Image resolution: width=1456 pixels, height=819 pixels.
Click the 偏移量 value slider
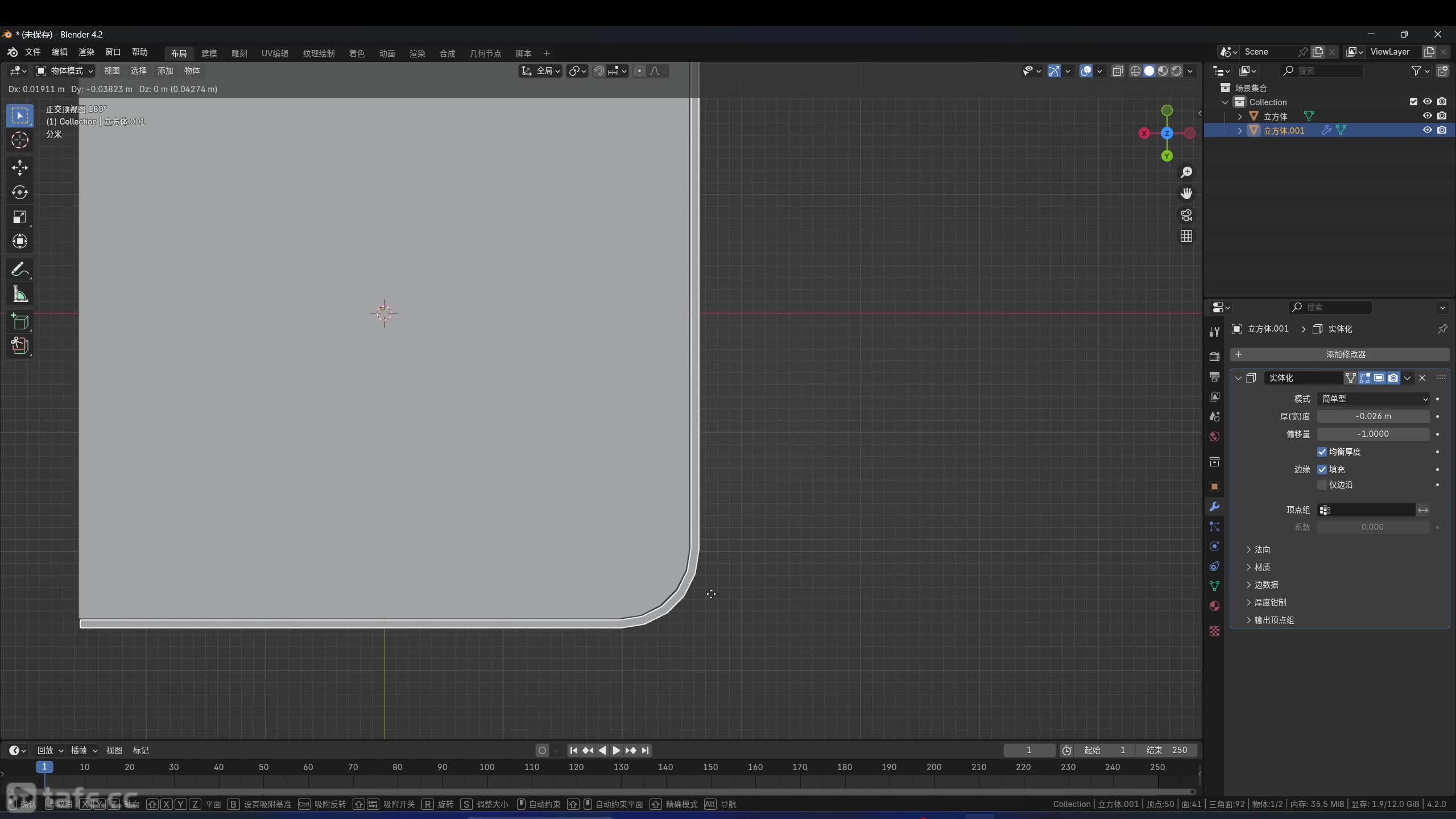pyautogui.click(x=1373, y=434)
